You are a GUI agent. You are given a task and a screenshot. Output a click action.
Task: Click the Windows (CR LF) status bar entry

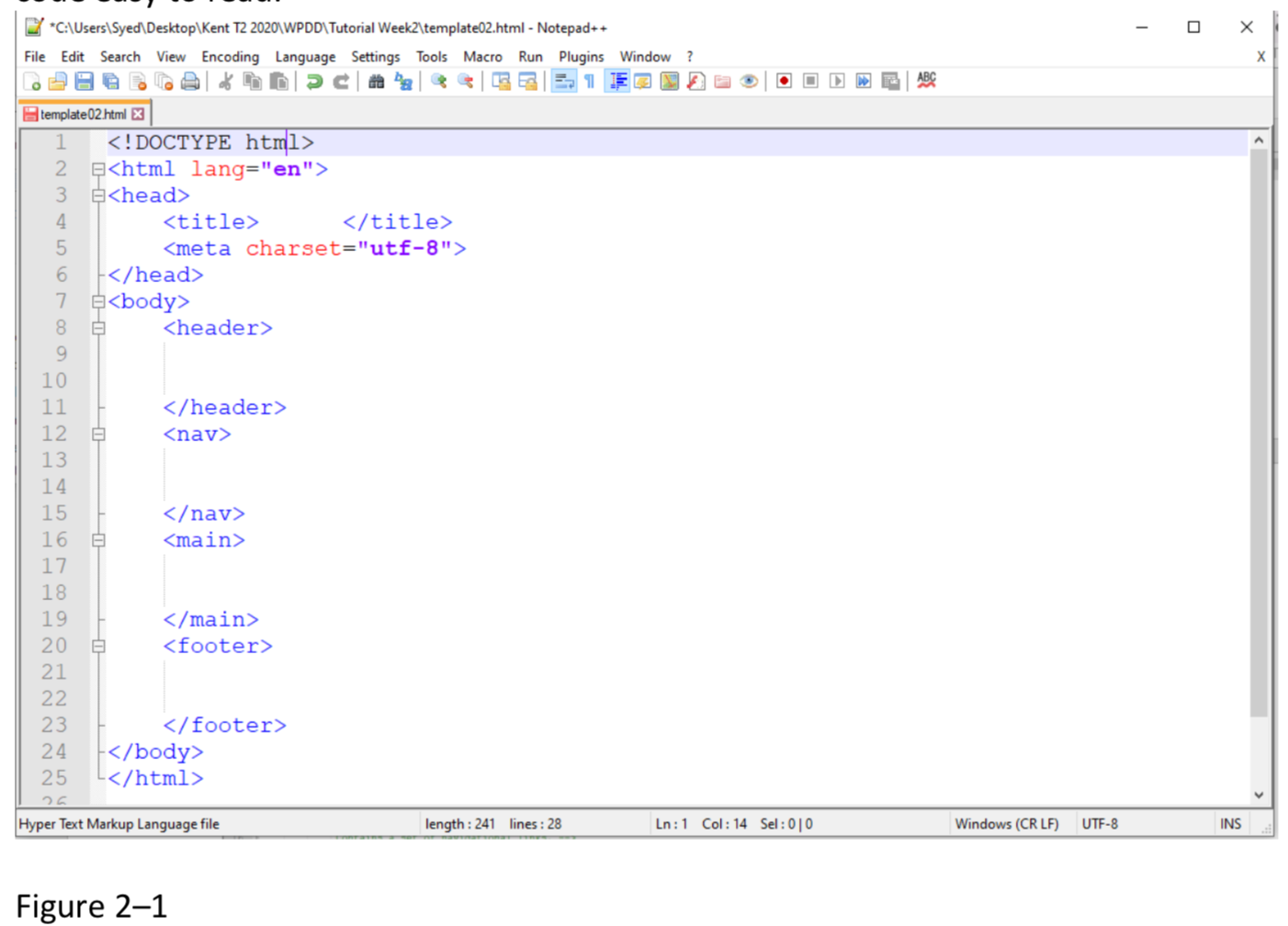coord(1007,824)
